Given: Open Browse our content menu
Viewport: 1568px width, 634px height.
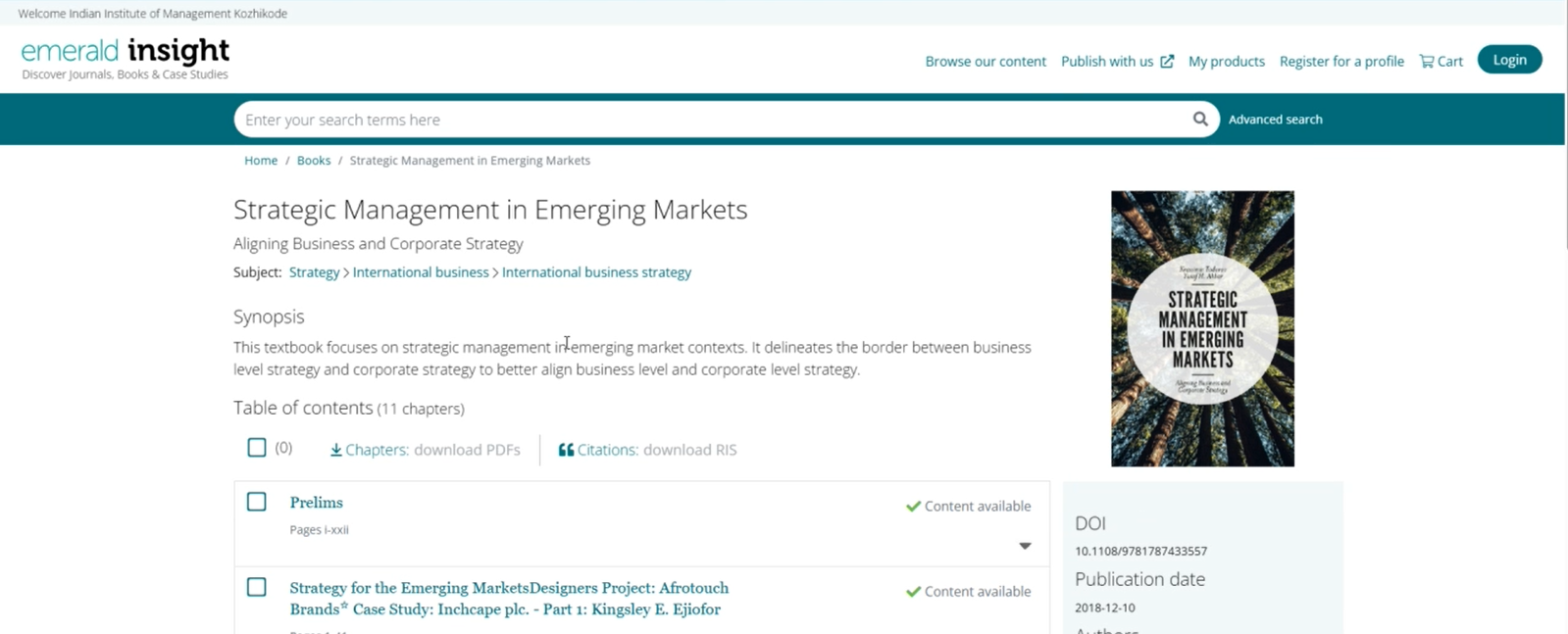Looking at the screenshot, I should click(x=986, y=62).
